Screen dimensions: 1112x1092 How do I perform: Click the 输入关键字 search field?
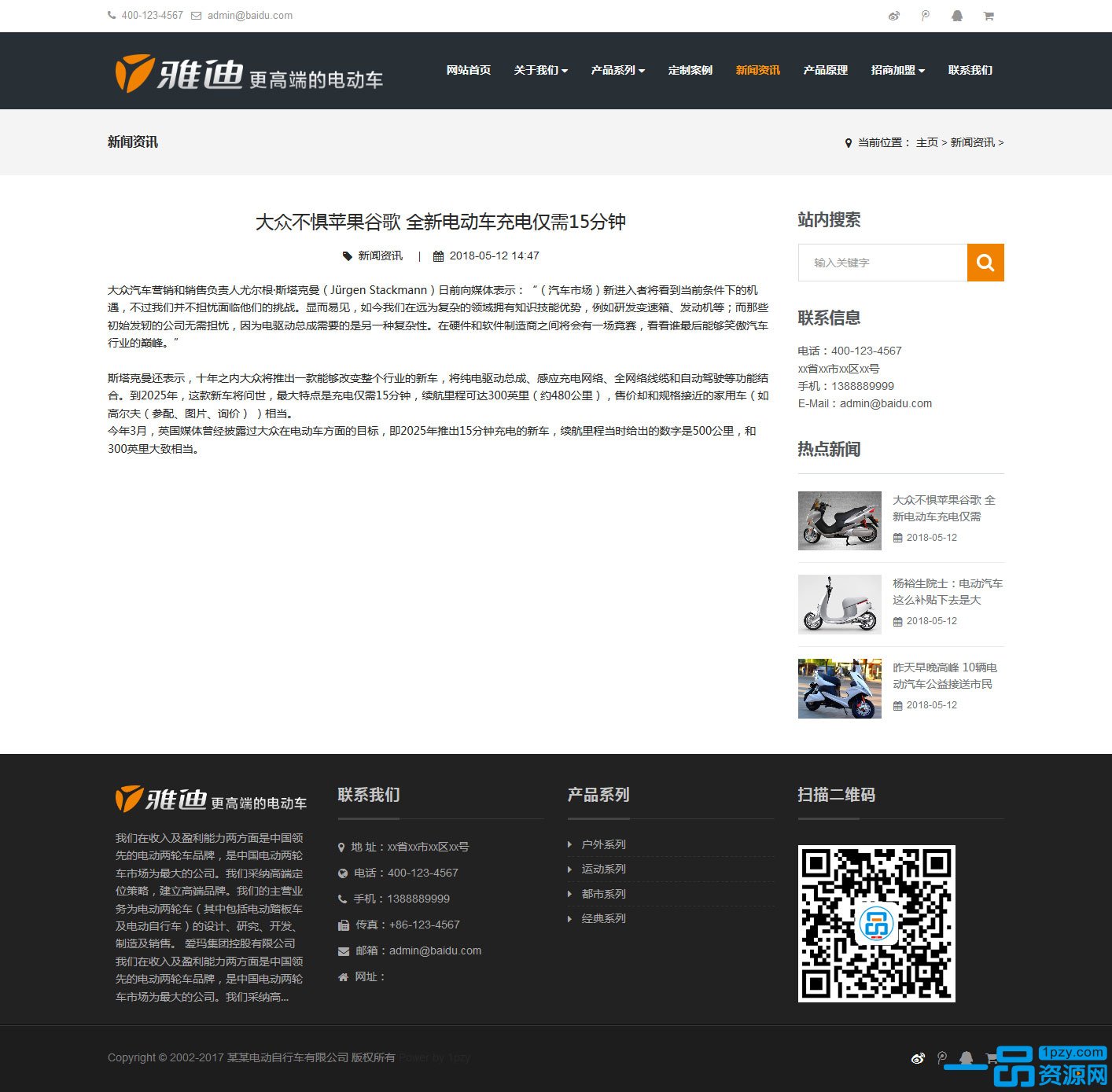coord(882,263)
